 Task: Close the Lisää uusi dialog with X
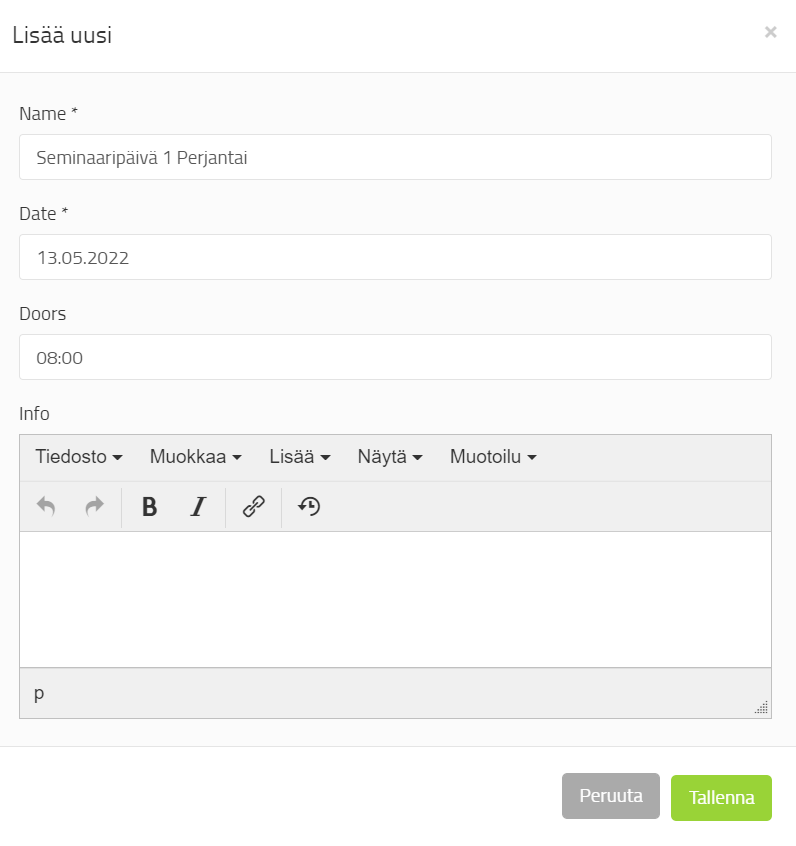point(770,32)
